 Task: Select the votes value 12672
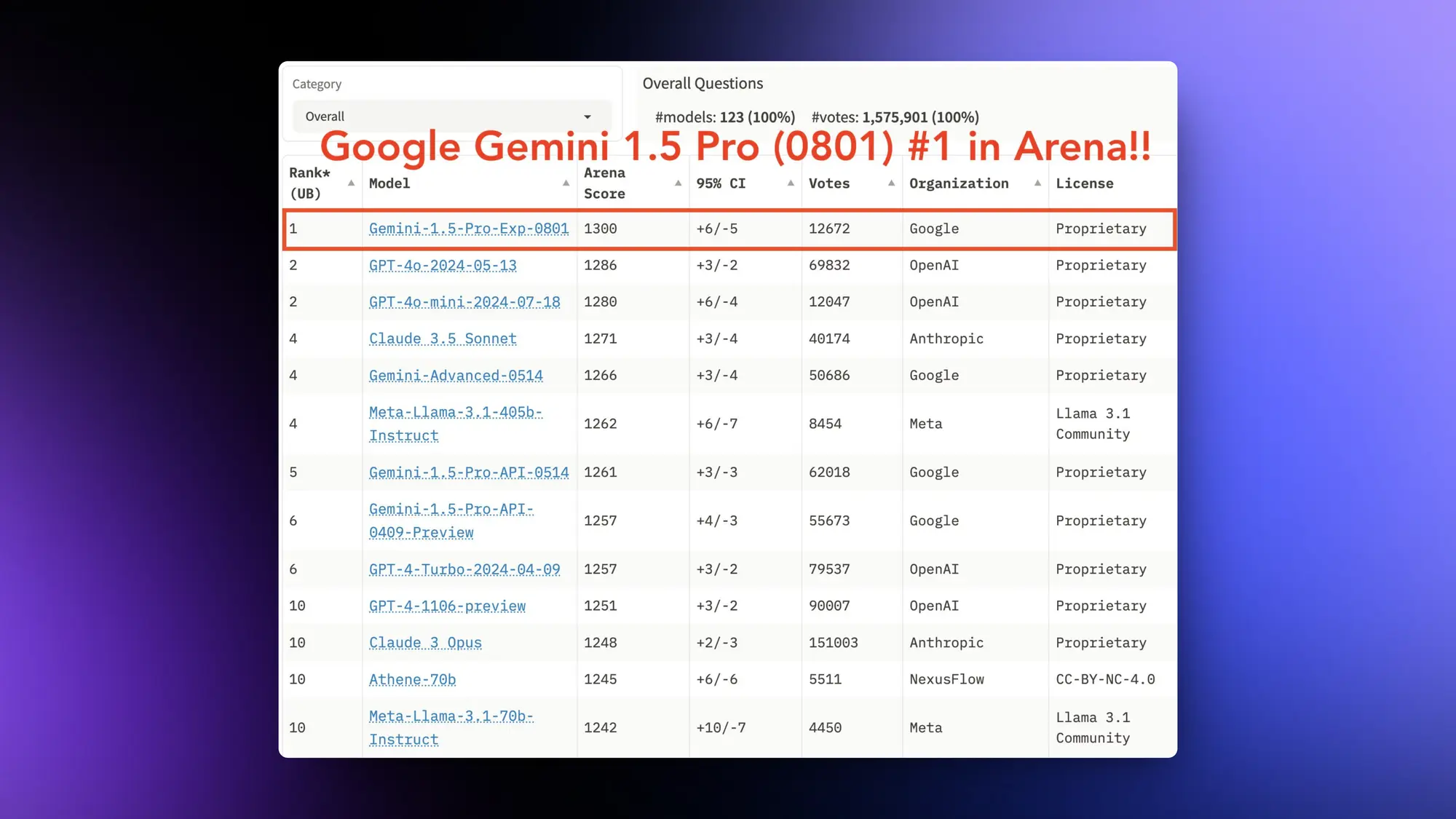(829, 229)
